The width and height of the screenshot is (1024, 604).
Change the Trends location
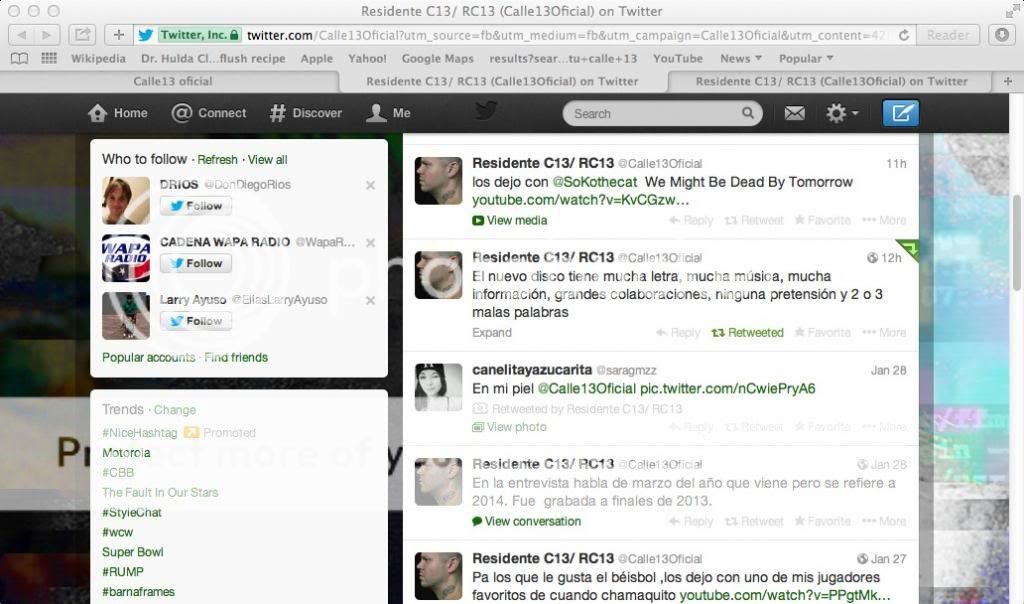[174, 410]
